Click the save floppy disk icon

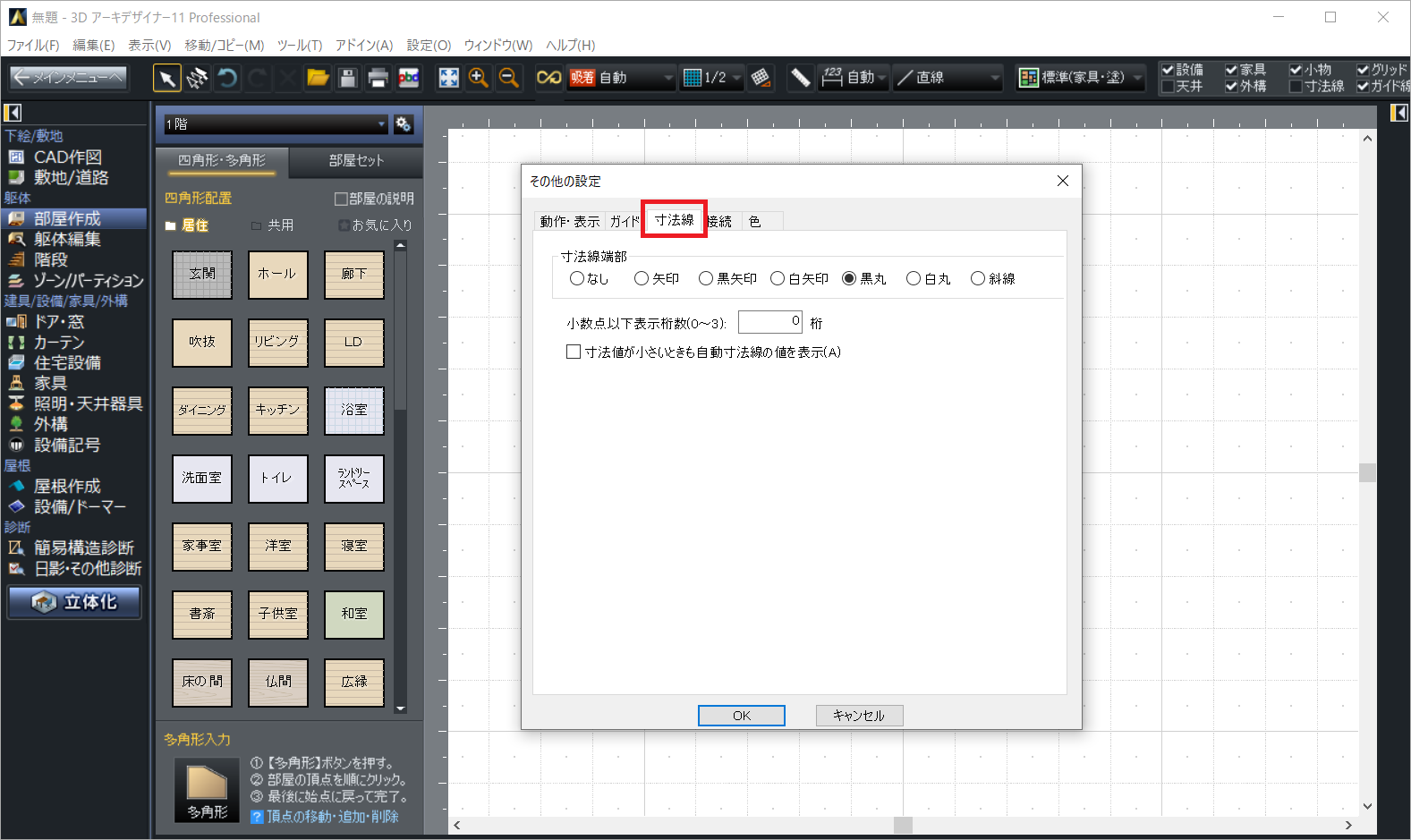[348, 79]
